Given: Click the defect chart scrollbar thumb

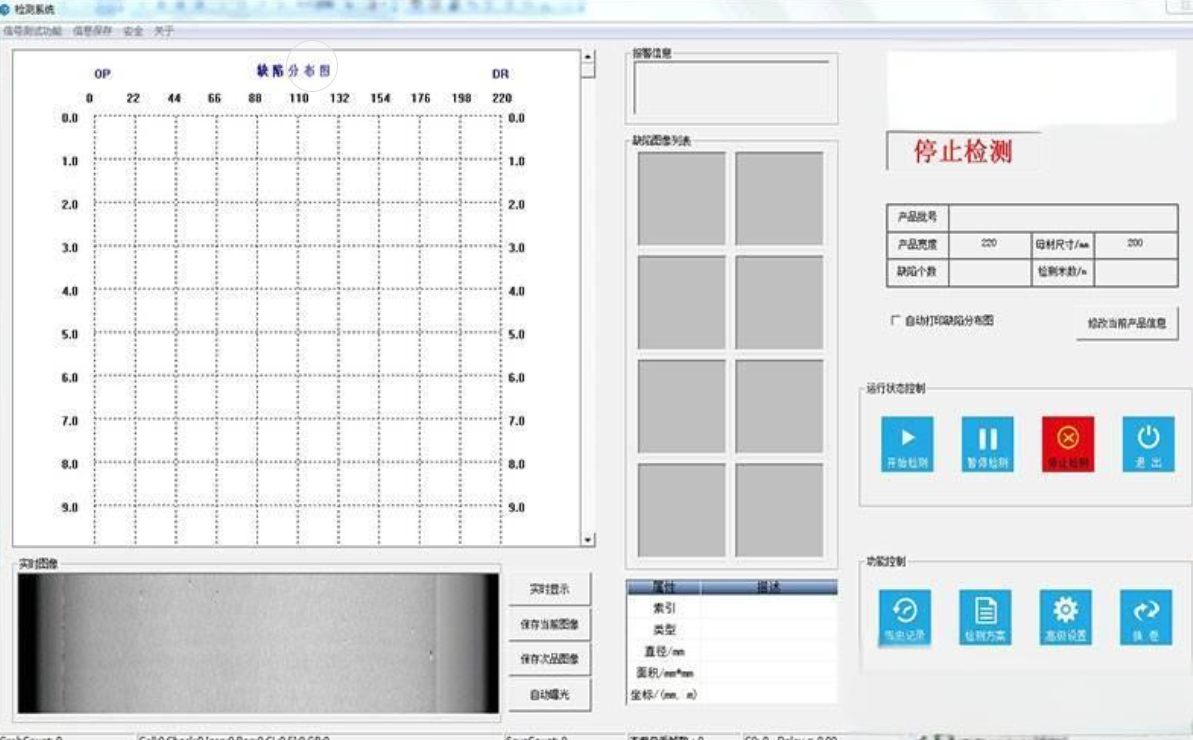Looking at the screenshot, I should 587,69.
